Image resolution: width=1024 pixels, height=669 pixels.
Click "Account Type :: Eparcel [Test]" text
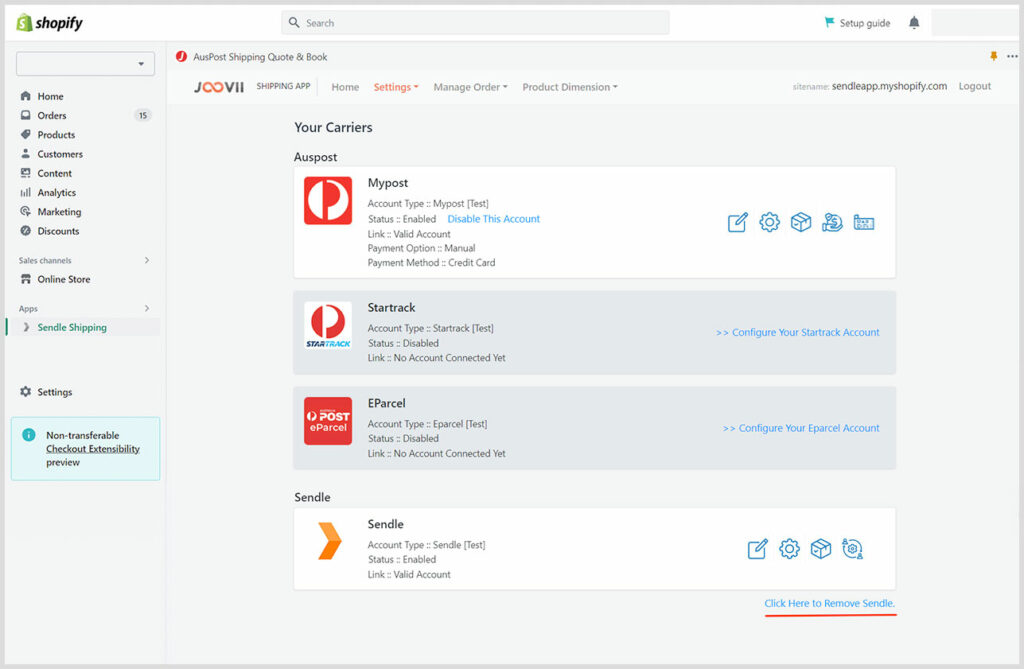click(427, 424)
